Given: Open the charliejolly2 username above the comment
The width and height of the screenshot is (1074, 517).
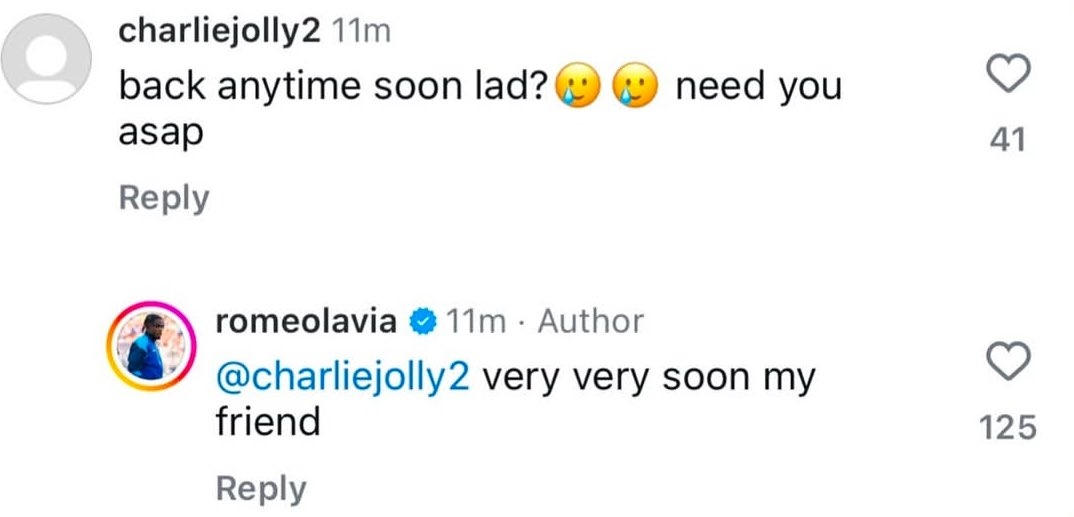Looking at the screenshot, I should [219, 31].
